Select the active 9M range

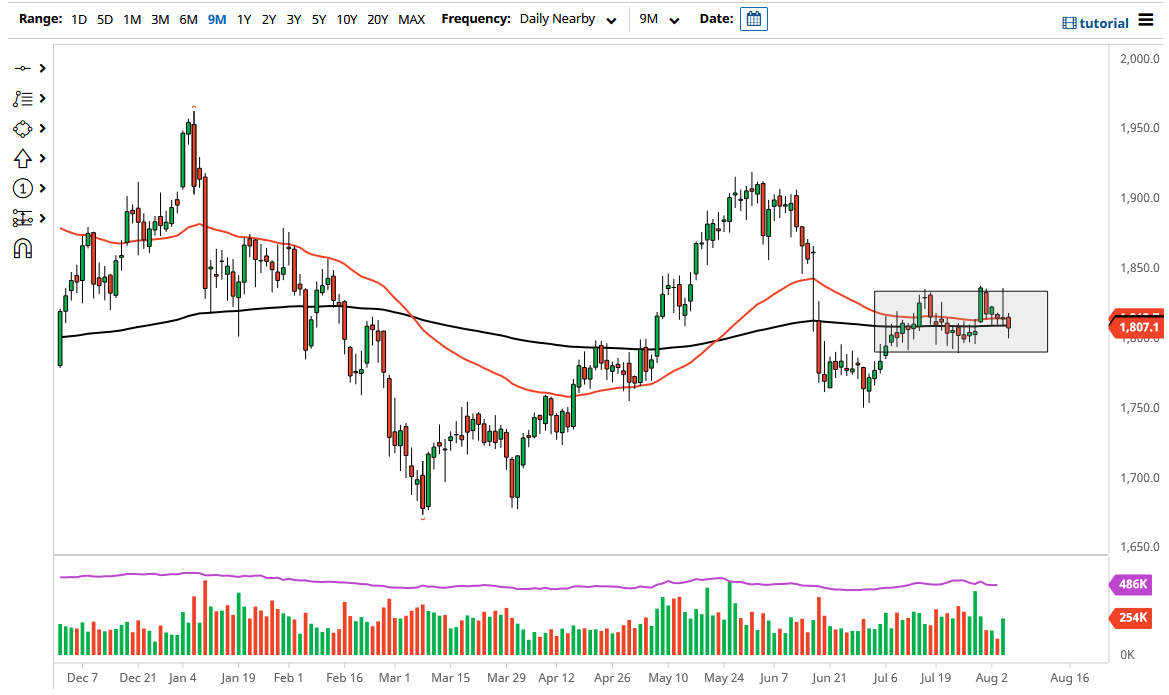217,19
